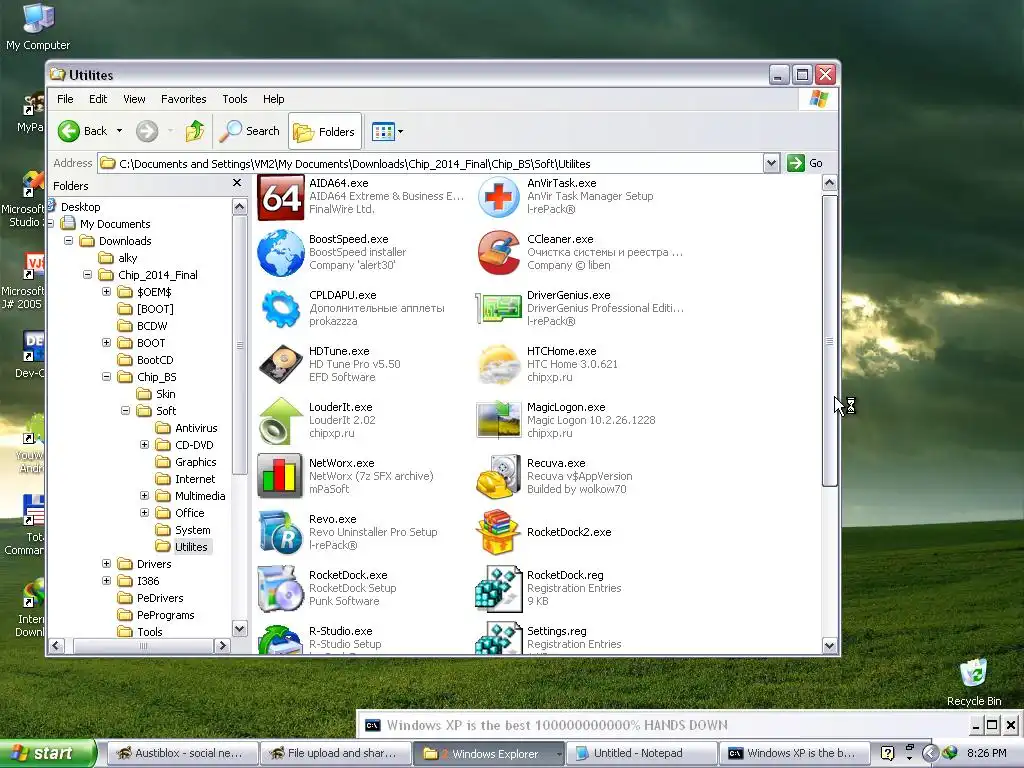1024x768 pixels.
Task: Select the Revo.exe uninstaller icon
Action: click(x=281, y=532)
